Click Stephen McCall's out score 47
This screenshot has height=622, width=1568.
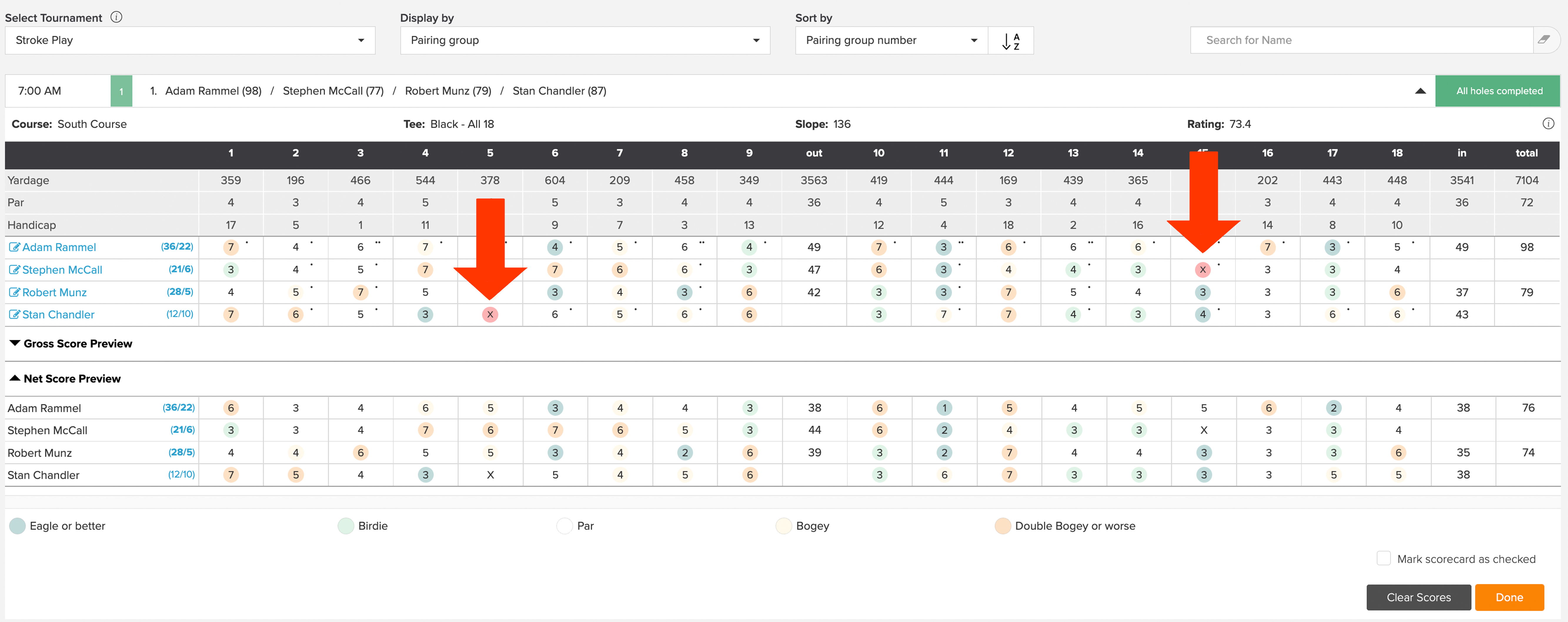[x=814, y=270]
